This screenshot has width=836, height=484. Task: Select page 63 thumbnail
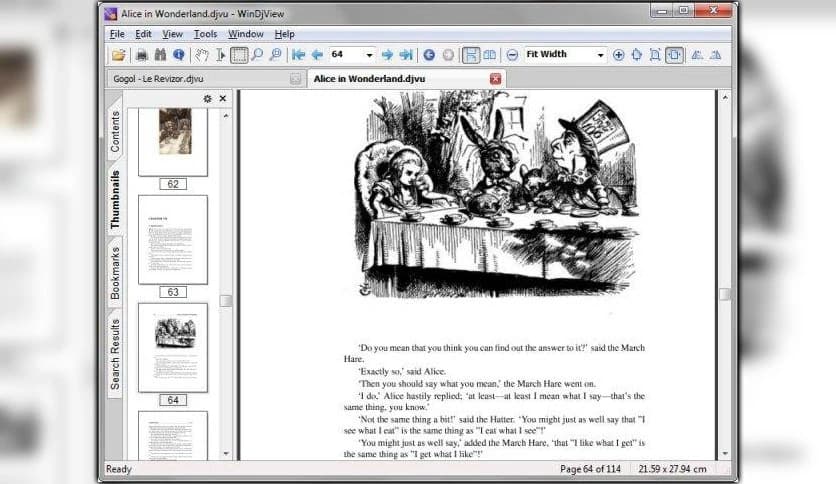[173, 240]
